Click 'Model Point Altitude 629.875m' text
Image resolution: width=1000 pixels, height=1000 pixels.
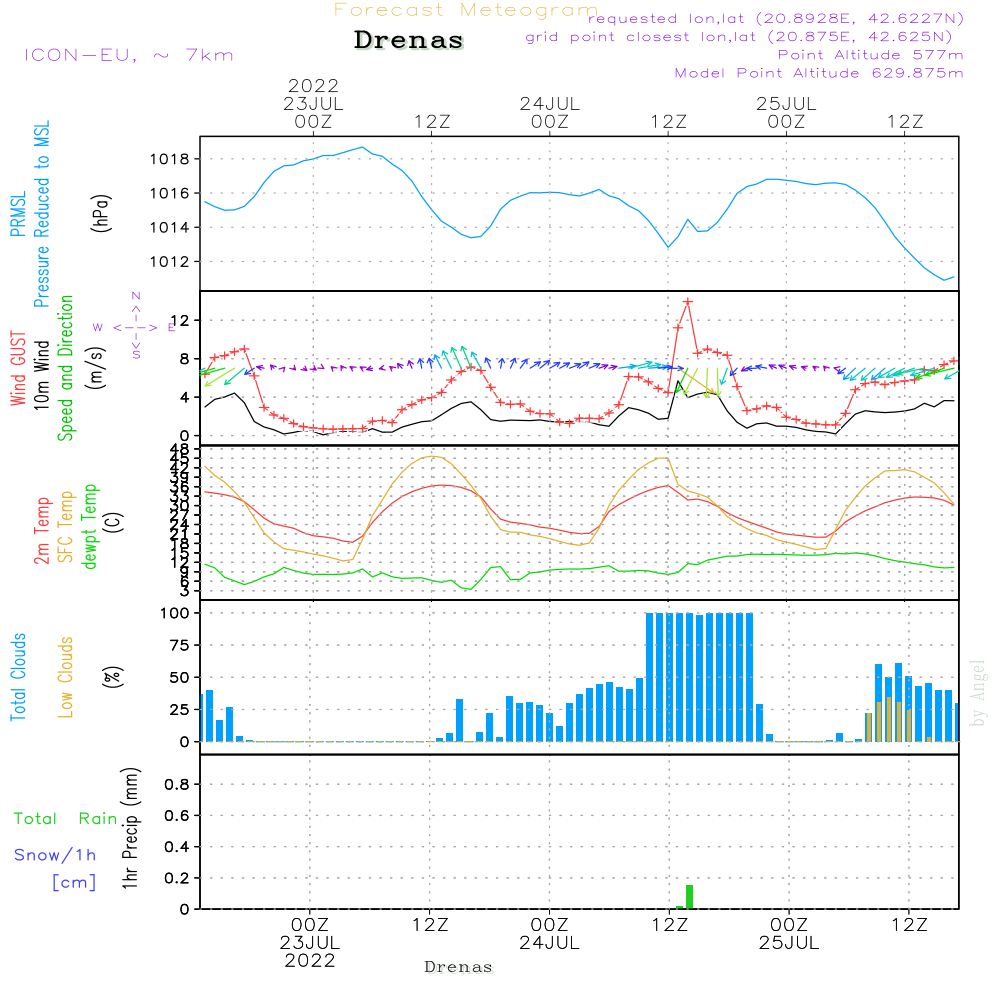point(819,73)
